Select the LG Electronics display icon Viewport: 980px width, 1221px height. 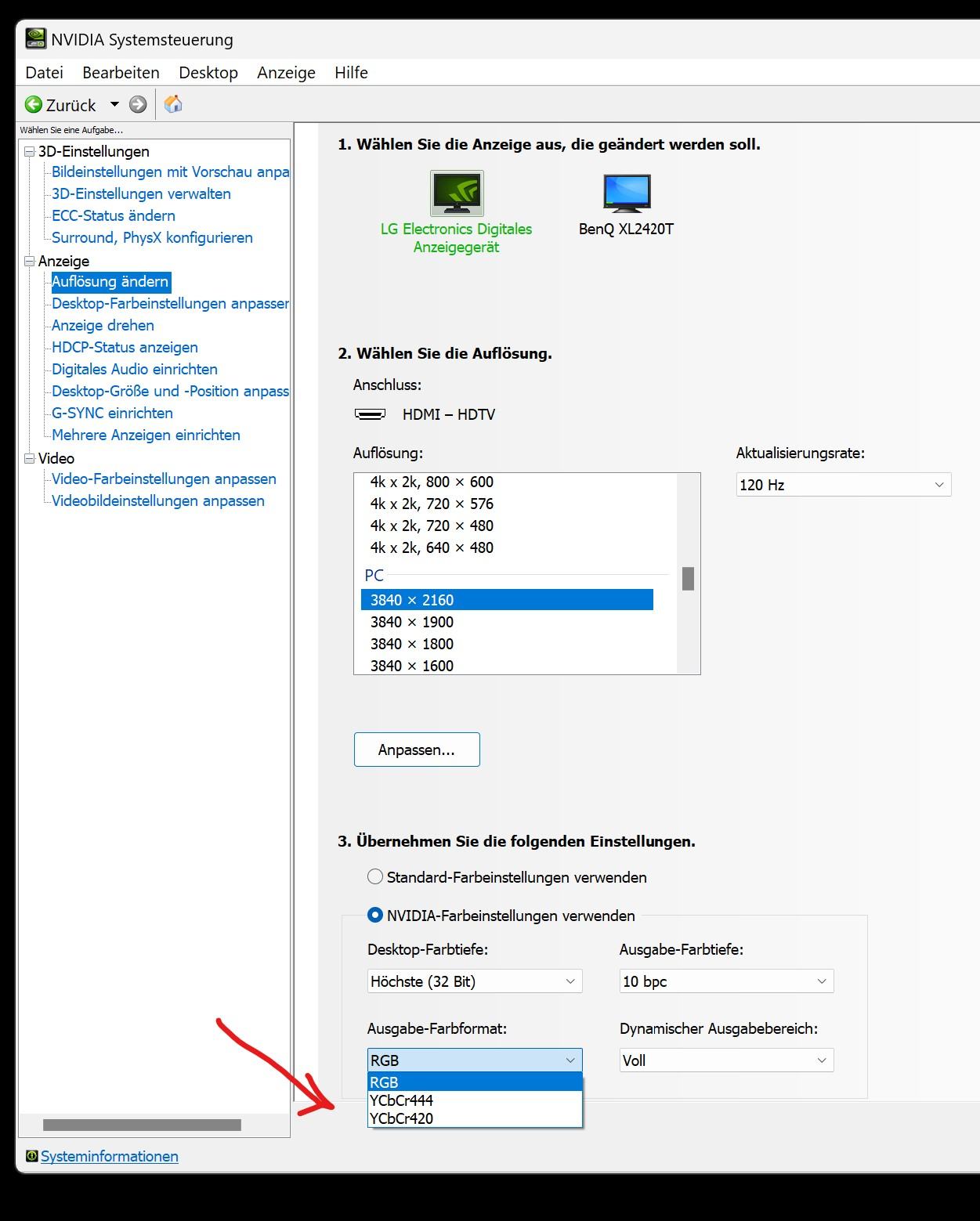(x=457, y=193)
